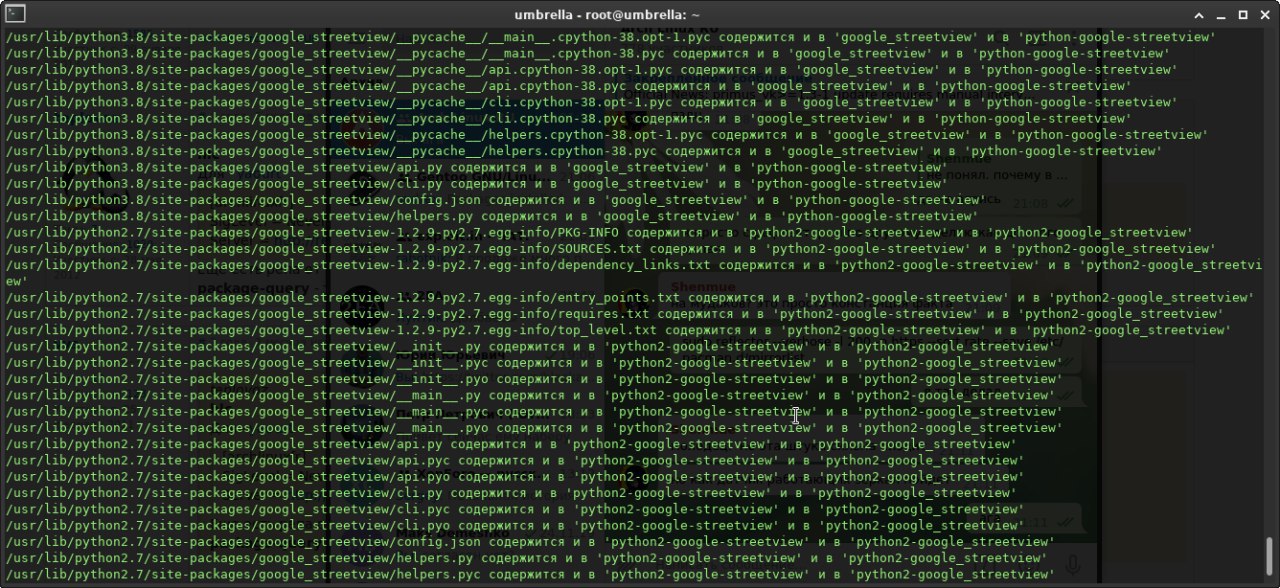Click the python3.8 'google_streetview/api.py' line
Screen dimensions: 1280x588
pyautogui.click(x=475, y=167)
